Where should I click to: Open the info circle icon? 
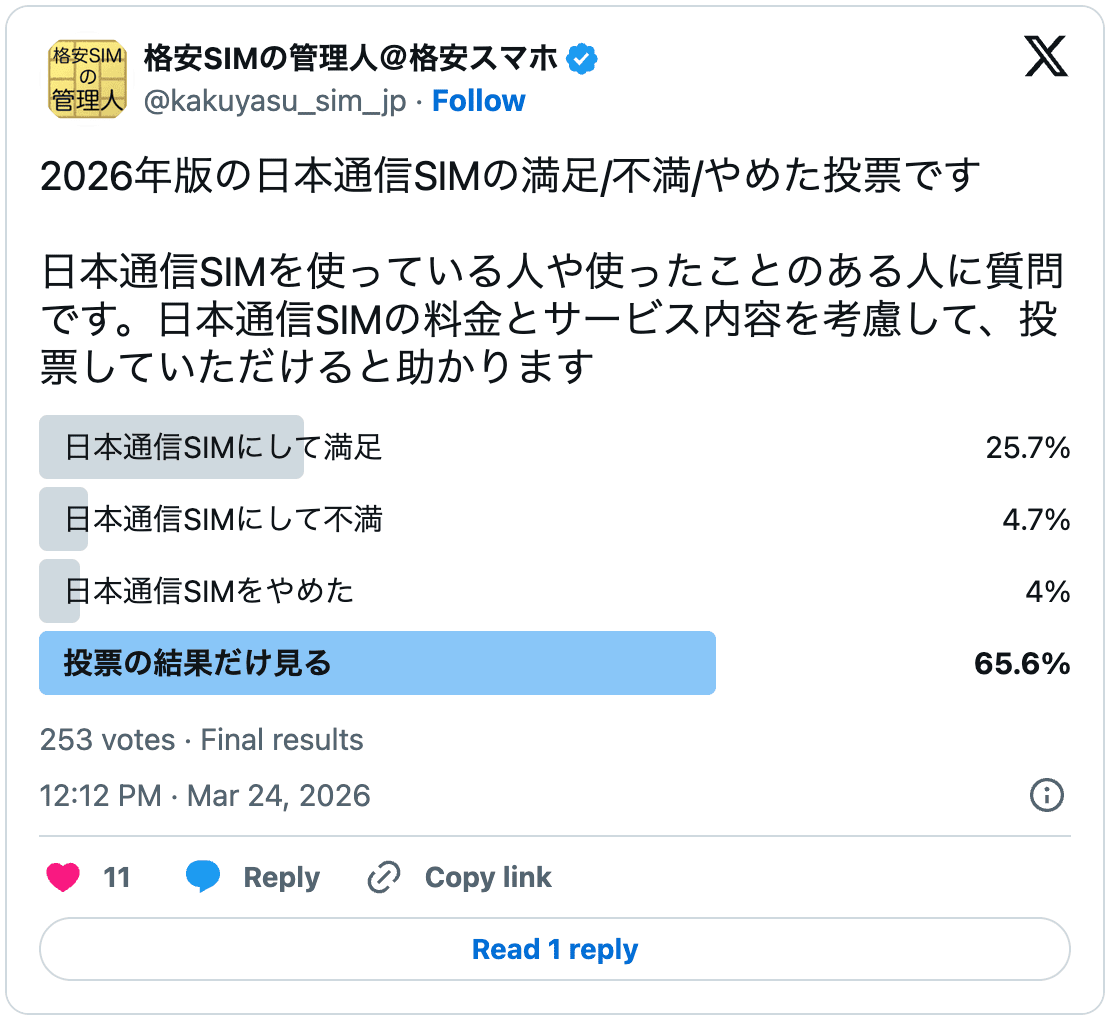[x=1046, y=796]
